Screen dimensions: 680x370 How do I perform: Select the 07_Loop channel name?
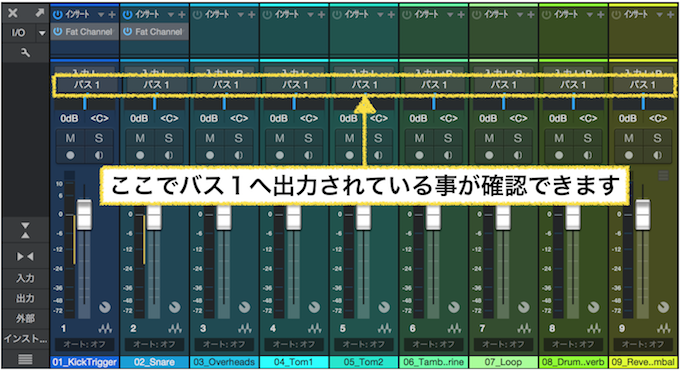click(x=504, y=362)
